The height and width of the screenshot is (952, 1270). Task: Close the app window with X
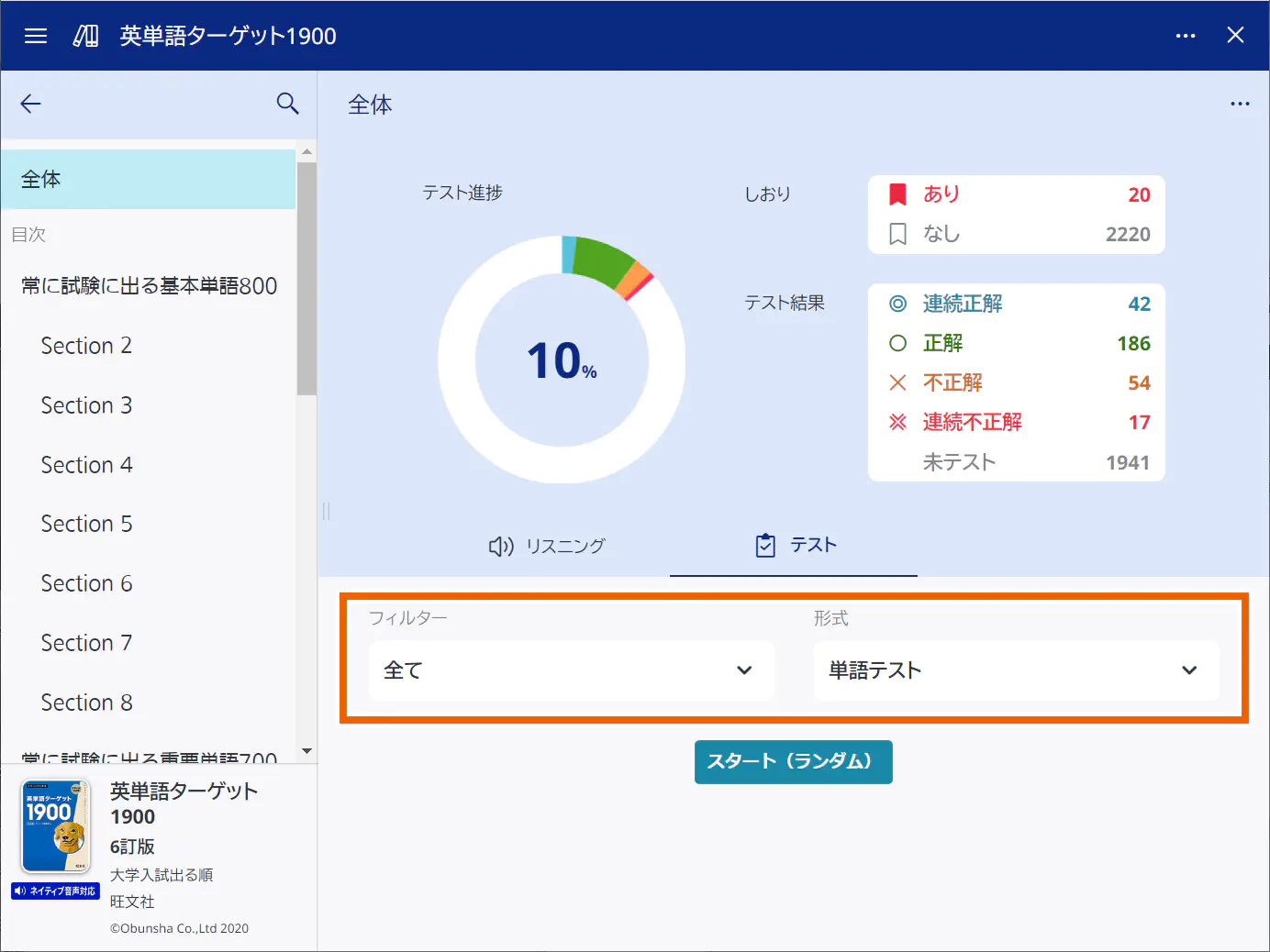point(1236,35)
